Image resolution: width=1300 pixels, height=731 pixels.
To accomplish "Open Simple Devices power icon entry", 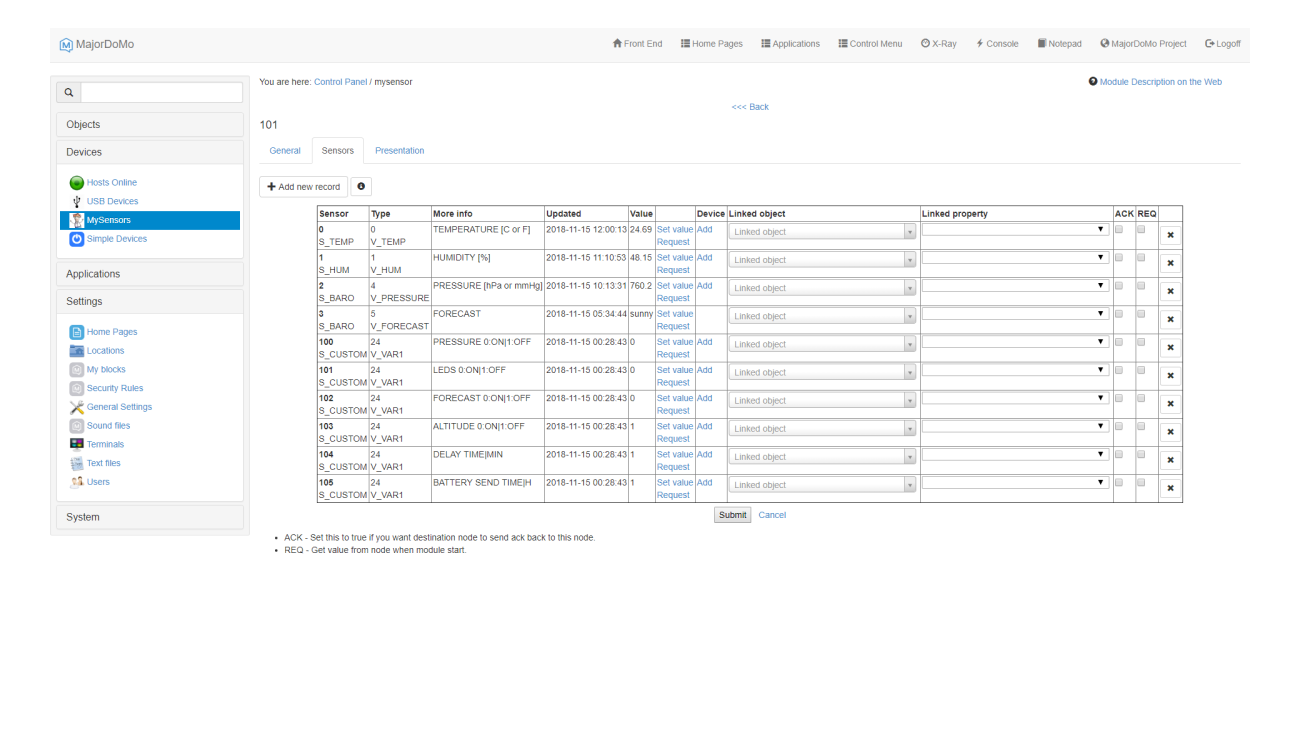I will (x=77, y=239).
